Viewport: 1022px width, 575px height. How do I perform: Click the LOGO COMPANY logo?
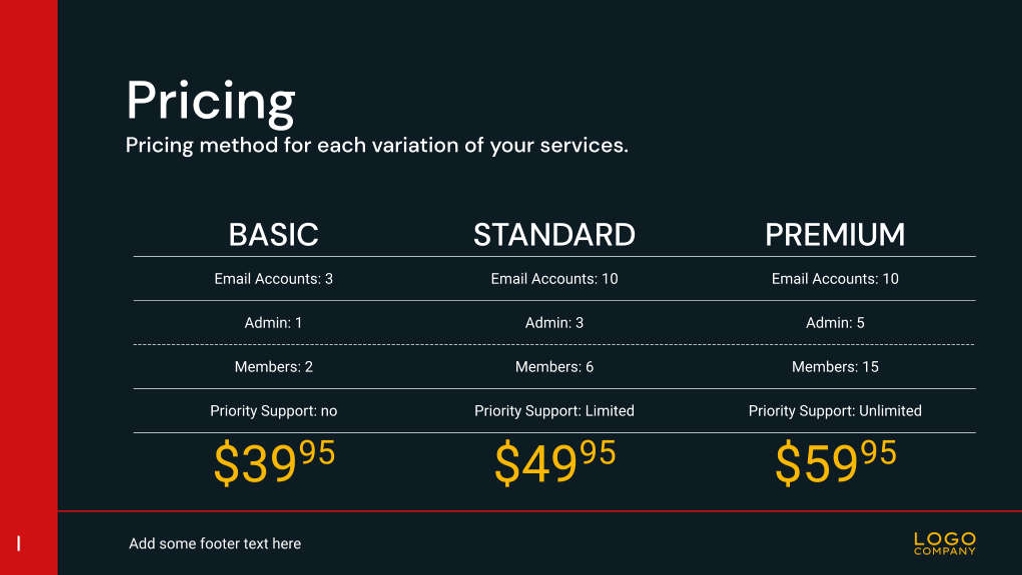click(944, 543)
